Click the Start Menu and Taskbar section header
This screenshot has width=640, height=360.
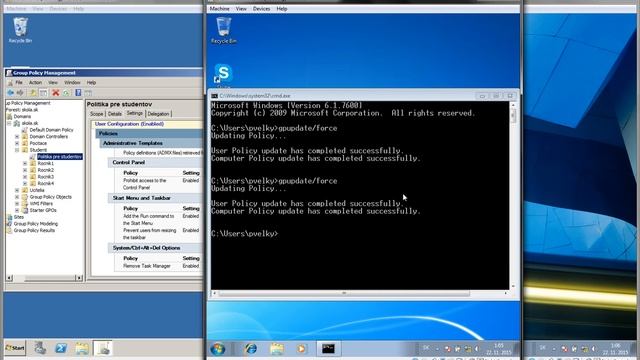[x=142, y=198]
